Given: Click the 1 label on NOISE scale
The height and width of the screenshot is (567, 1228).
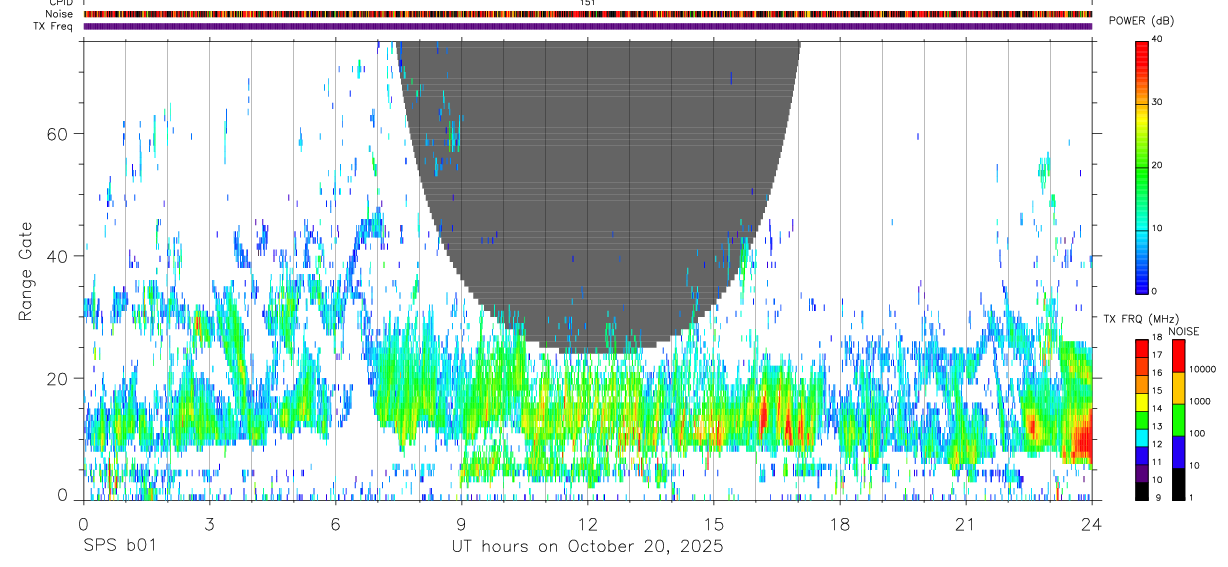Looking at the screenshot, I should pos(1191,497).
